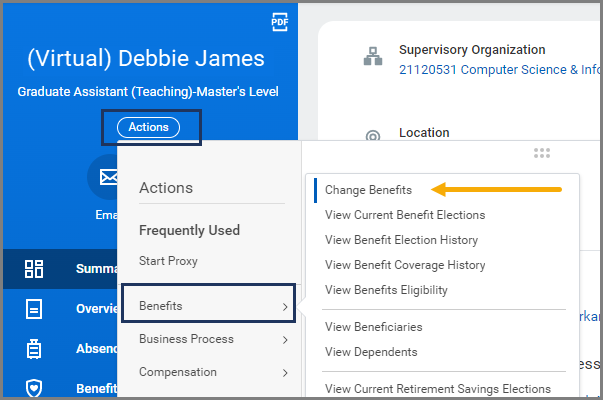Select Change Benefits menu option

point(368,189)
